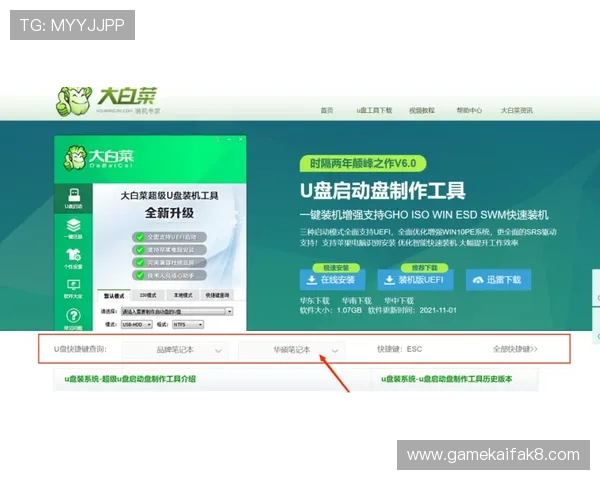Screen dimensions: 600x480
Task: Click the 在线安装 download button
Action: [x=332, y=280]
